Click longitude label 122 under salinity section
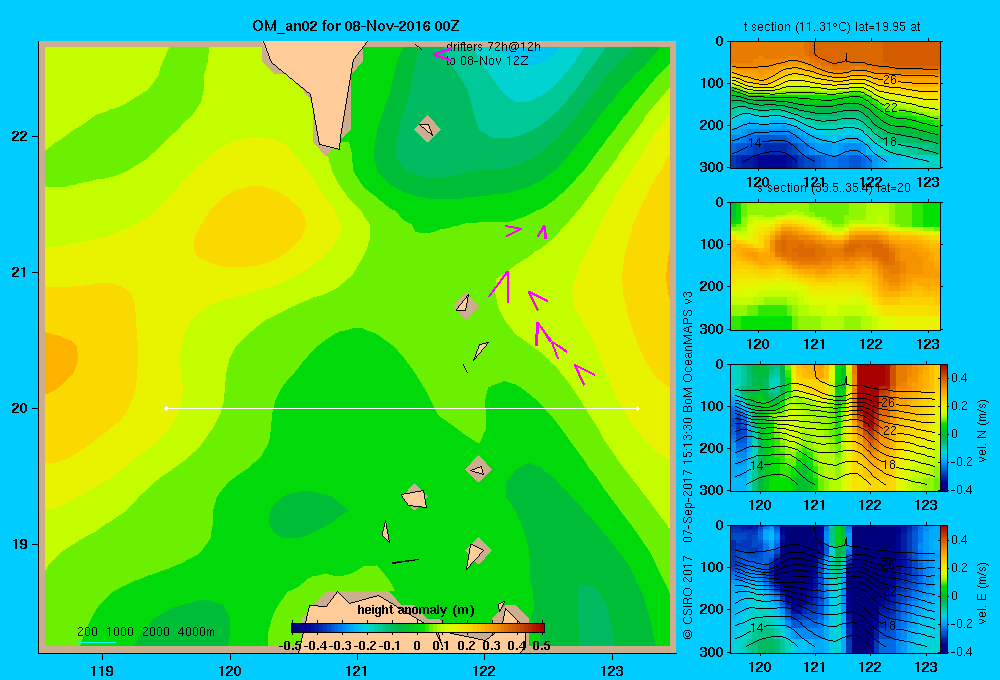The image size is (1000, 680). click(871, 344)
